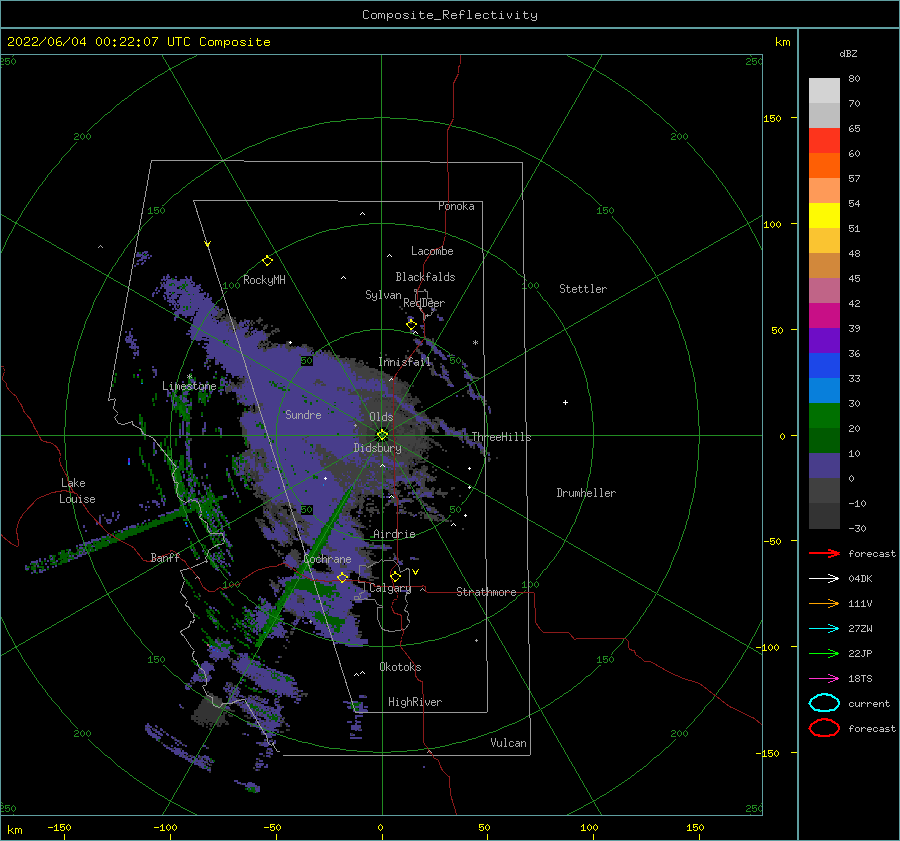This screenshot has height=841, width=900.
Task: Click the -30 dBZ value in legend
Action: point(858,528)
